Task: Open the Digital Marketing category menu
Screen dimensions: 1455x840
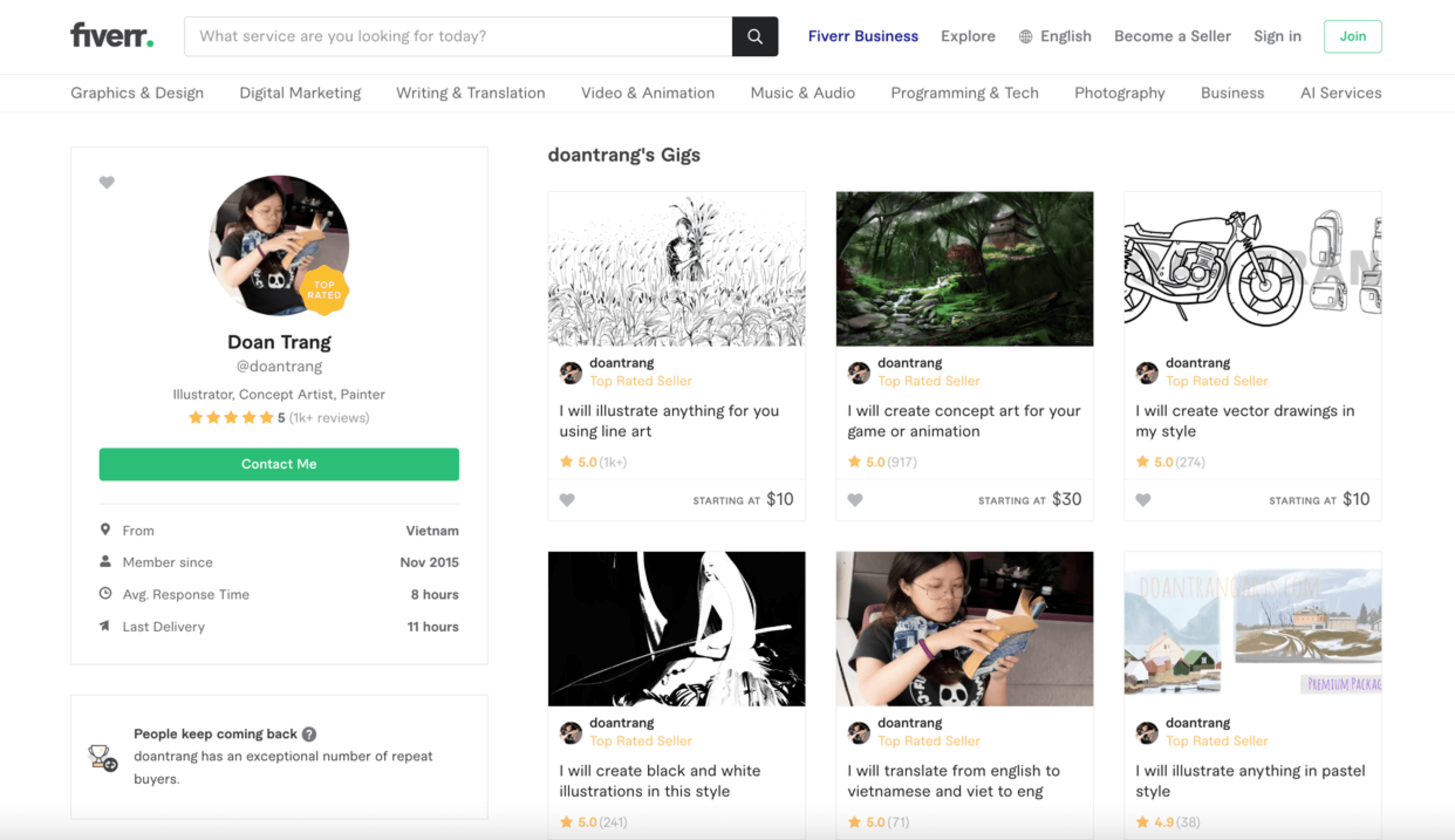Action: point(300,92)
